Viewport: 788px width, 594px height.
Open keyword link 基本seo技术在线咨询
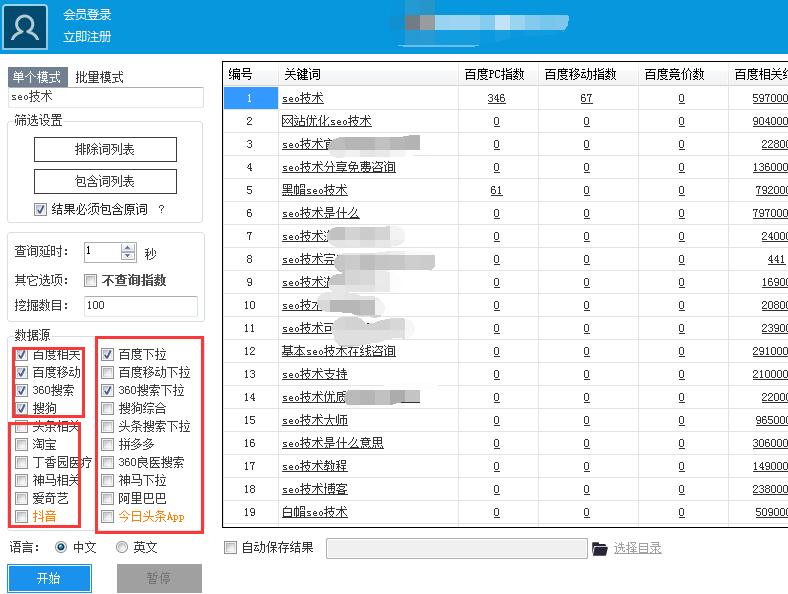[x=339, y=351]
